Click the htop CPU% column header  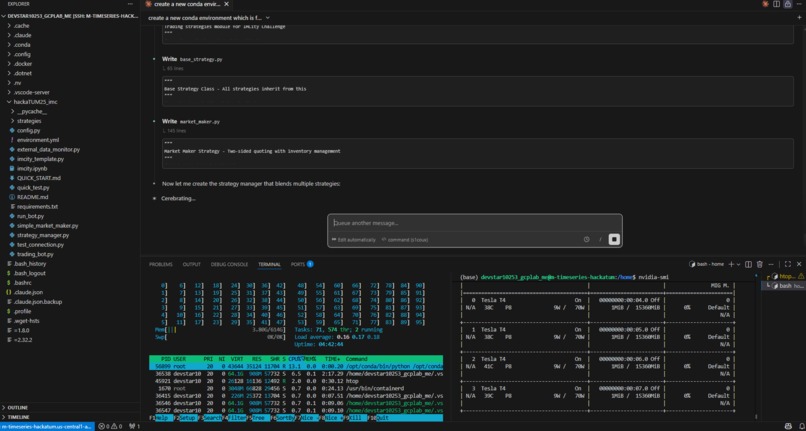[x=295, y=358]
